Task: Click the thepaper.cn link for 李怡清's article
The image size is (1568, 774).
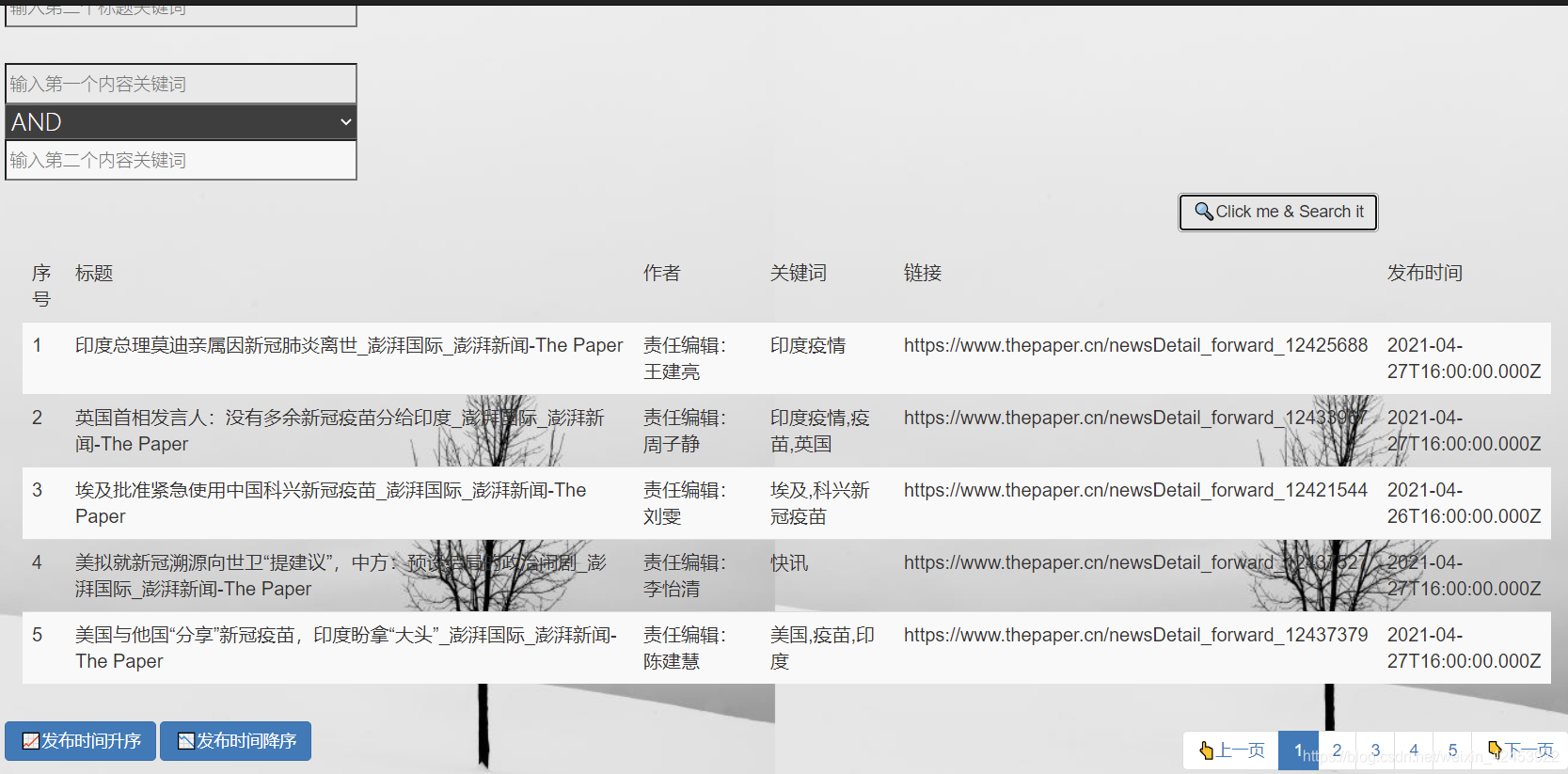Action: coord(1135,562)
